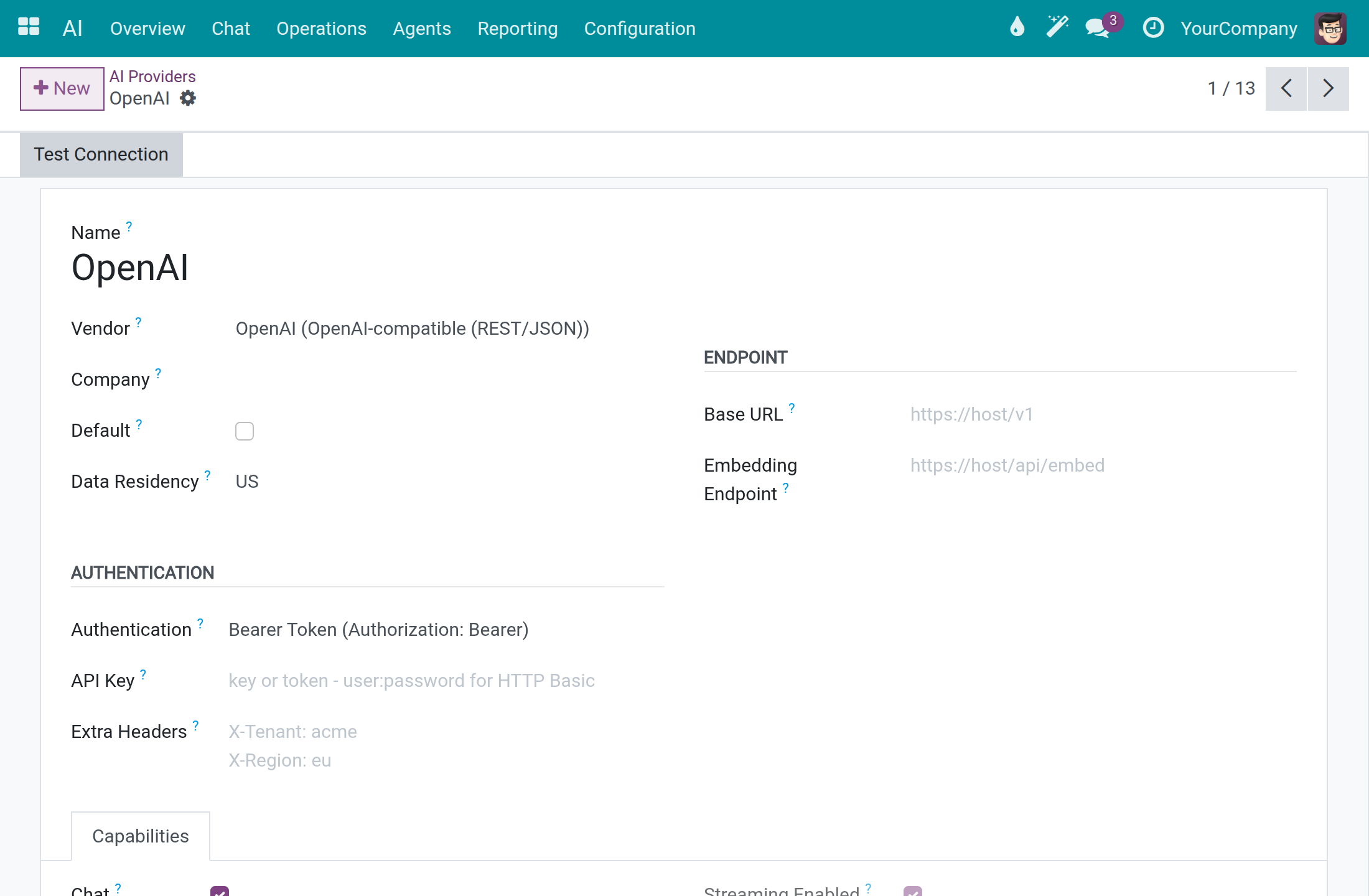
Task: Open the Company dropdown field
Action: 449,380
